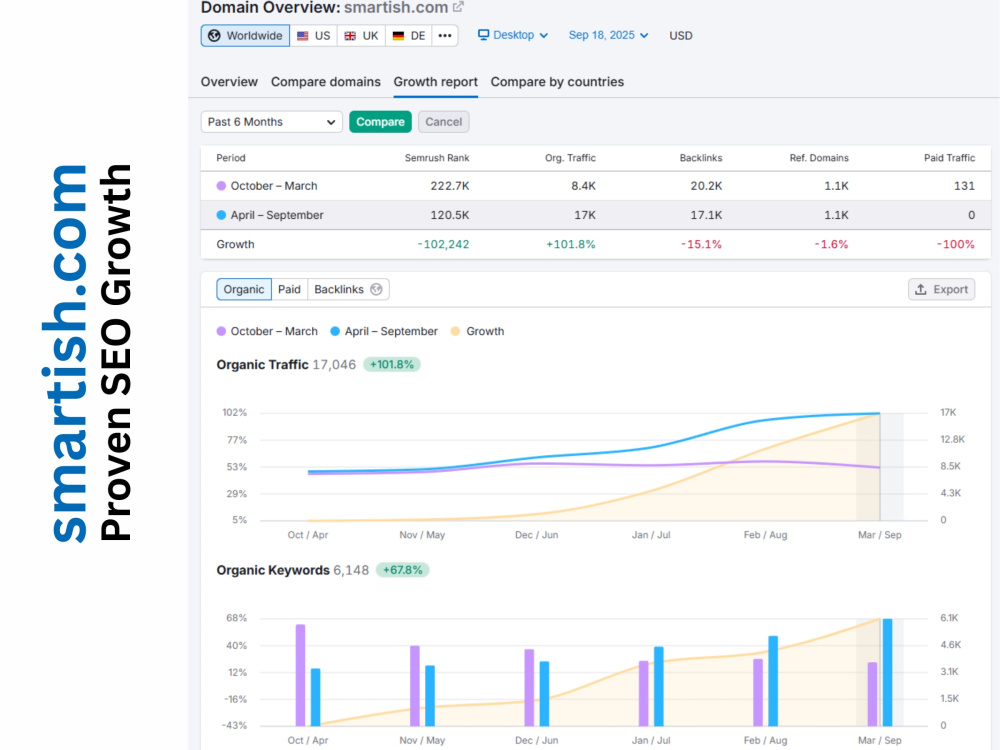Open the Sep 18, 2025 date dropdown
Image resolution: width=1000 pixels, height=750 pixels.
(608, 35)
